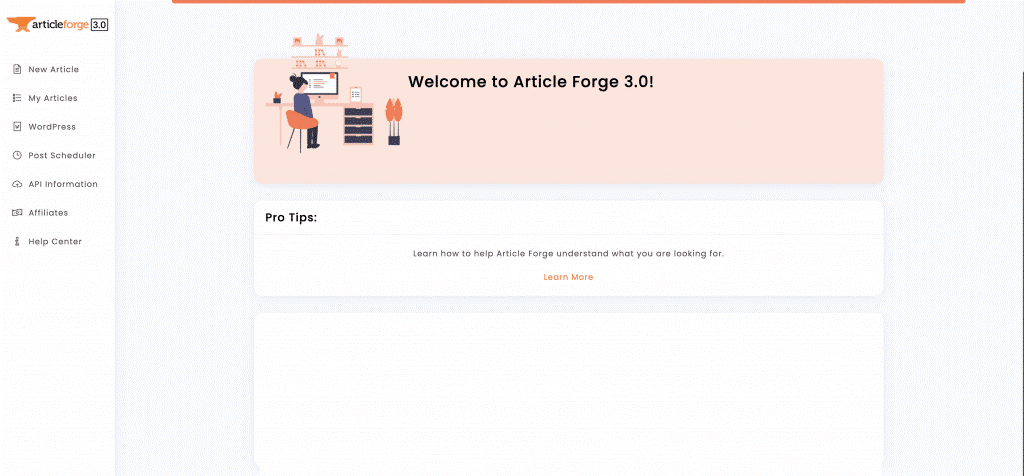Click the Pro Tips heading
The image size is (1024, 476).
coord(291,217)
